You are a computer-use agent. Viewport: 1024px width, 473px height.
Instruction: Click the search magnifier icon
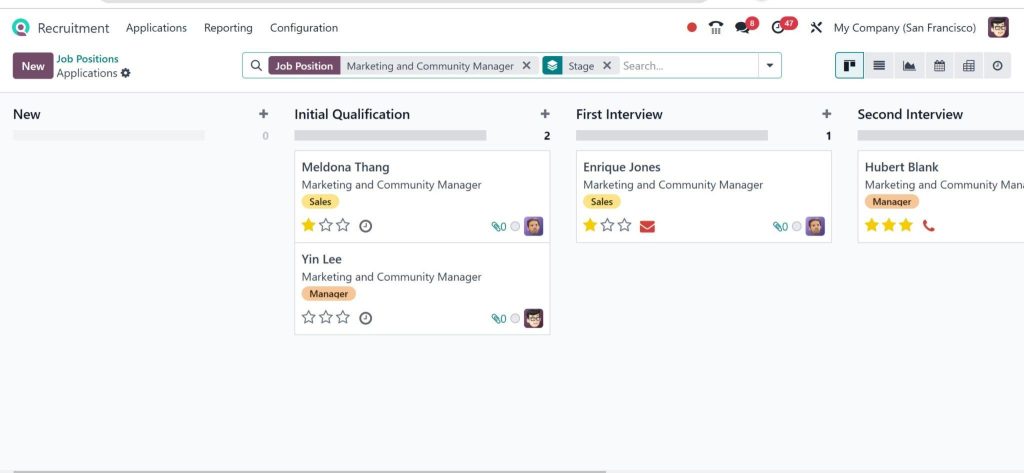pyautogui.click(x=257, y=65)
